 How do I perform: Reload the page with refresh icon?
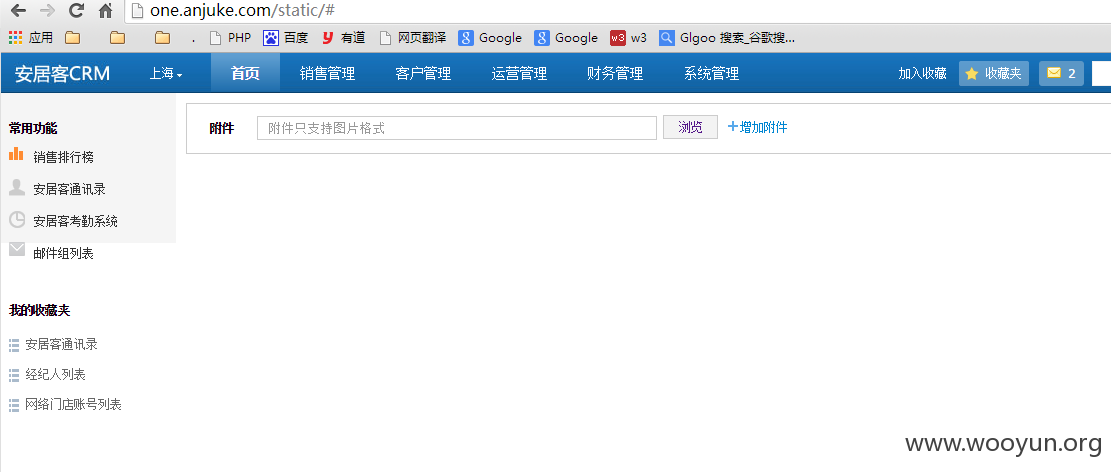(77, 11)
